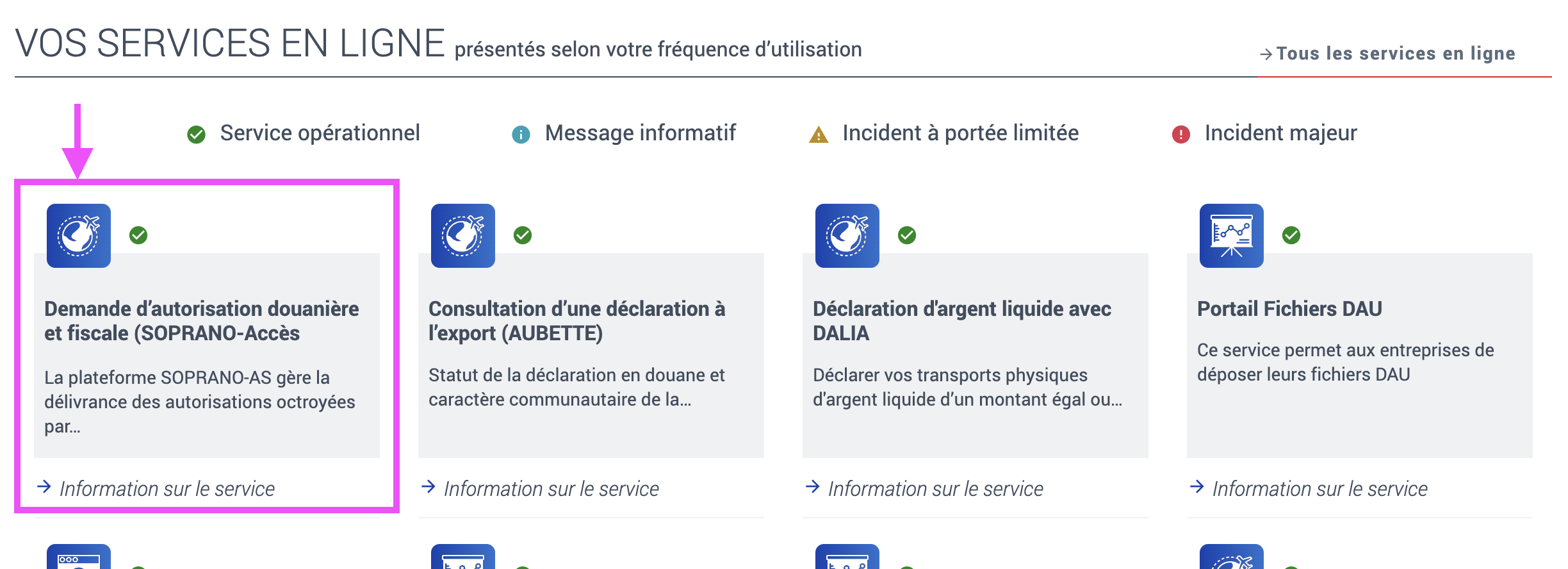
Task: Open Déclaration d'argent liquide avec DALIA title
Action: (961, 321)
